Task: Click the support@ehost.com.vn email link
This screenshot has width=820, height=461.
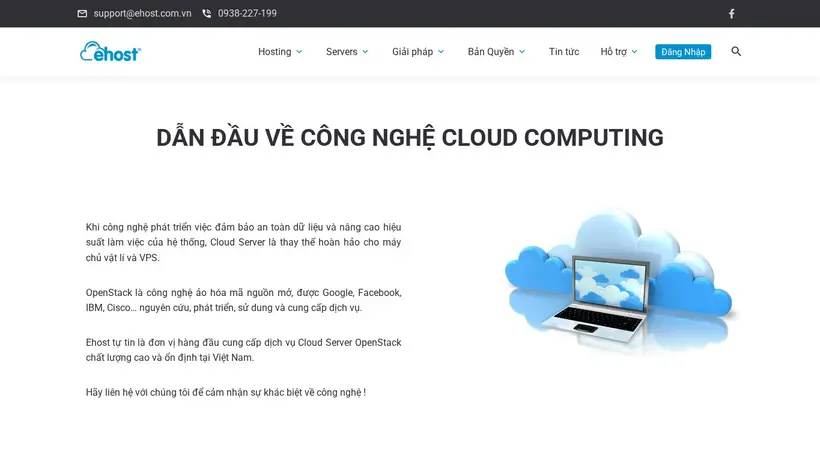Action: coord(142,14)
